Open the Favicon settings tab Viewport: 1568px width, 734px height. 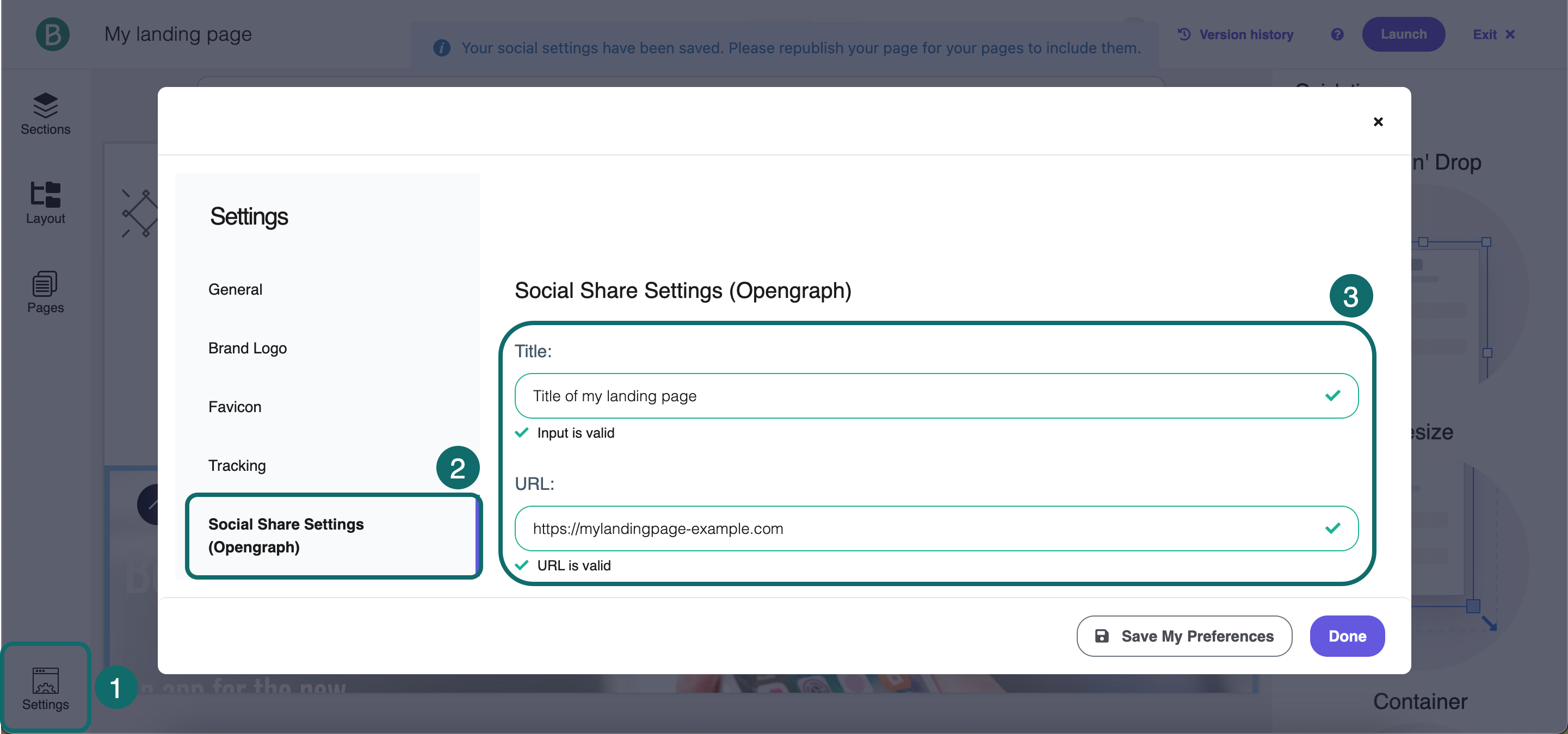(234, 407)
